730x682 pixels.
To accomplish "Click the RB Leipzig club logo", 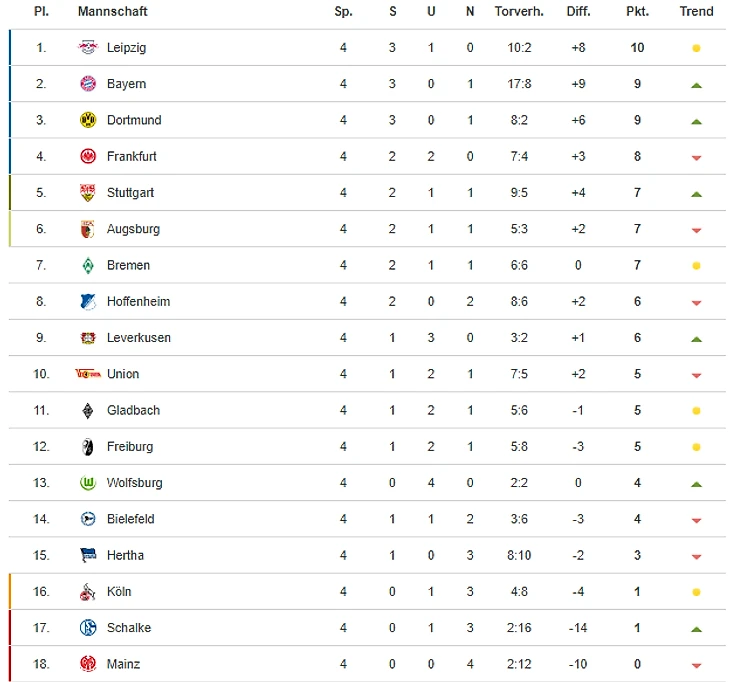I will coord(87,48).
